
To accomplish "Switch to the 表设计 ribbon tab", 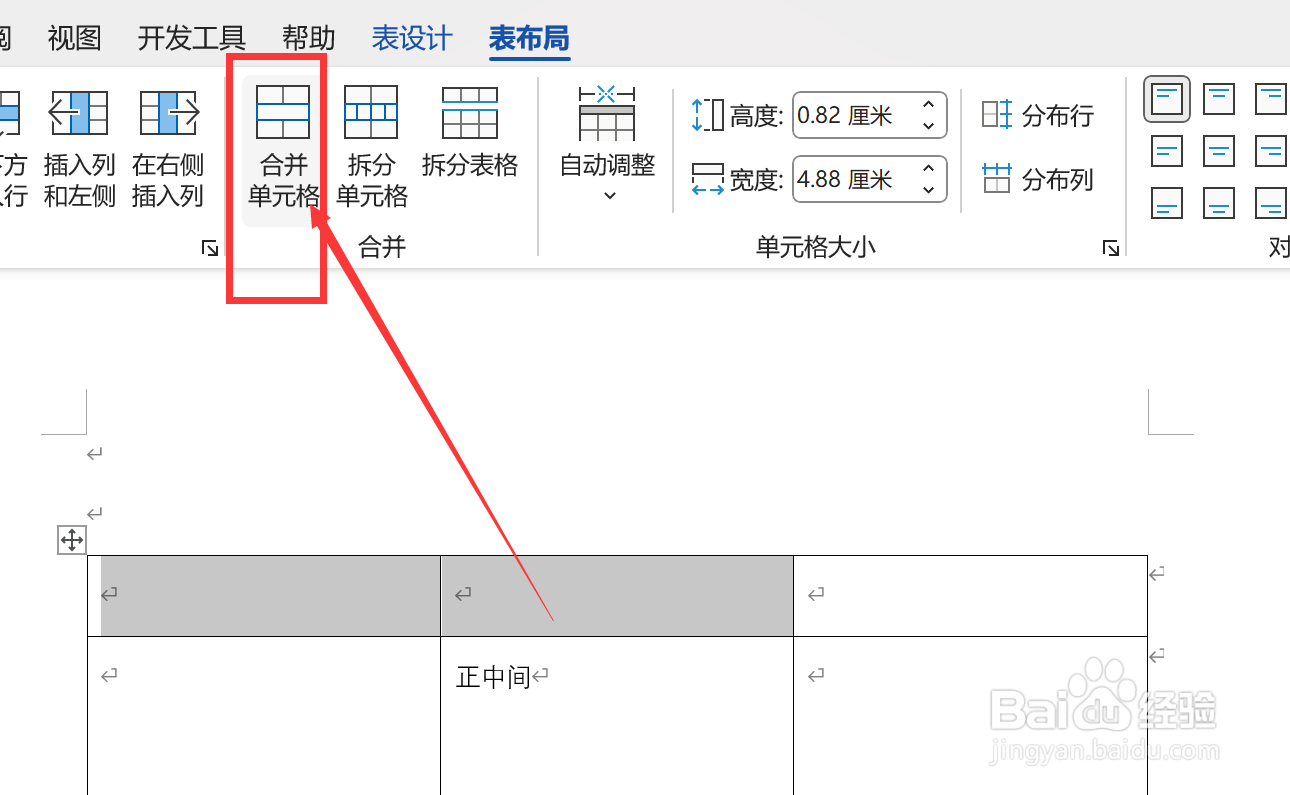I will [411, 38].
